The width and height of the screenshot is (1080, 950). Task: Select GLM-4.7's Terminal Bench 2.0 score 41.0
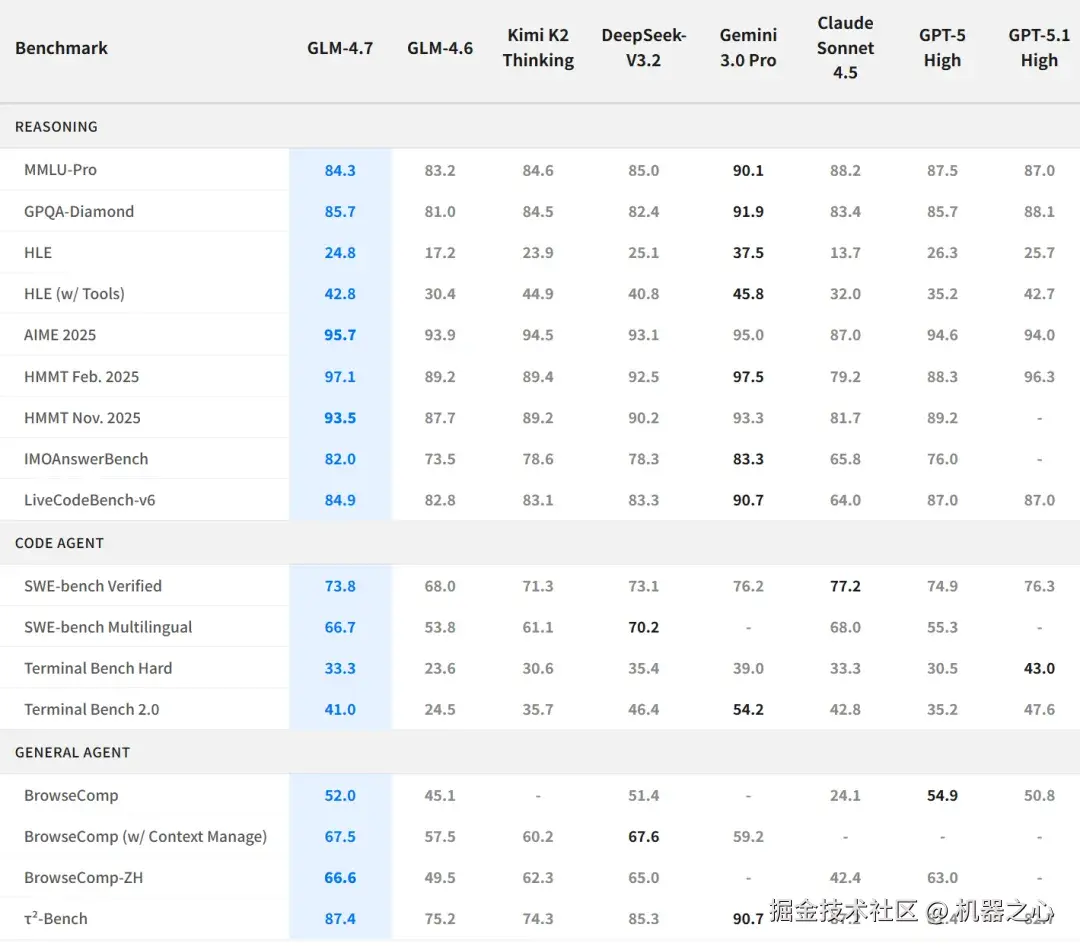340,710
